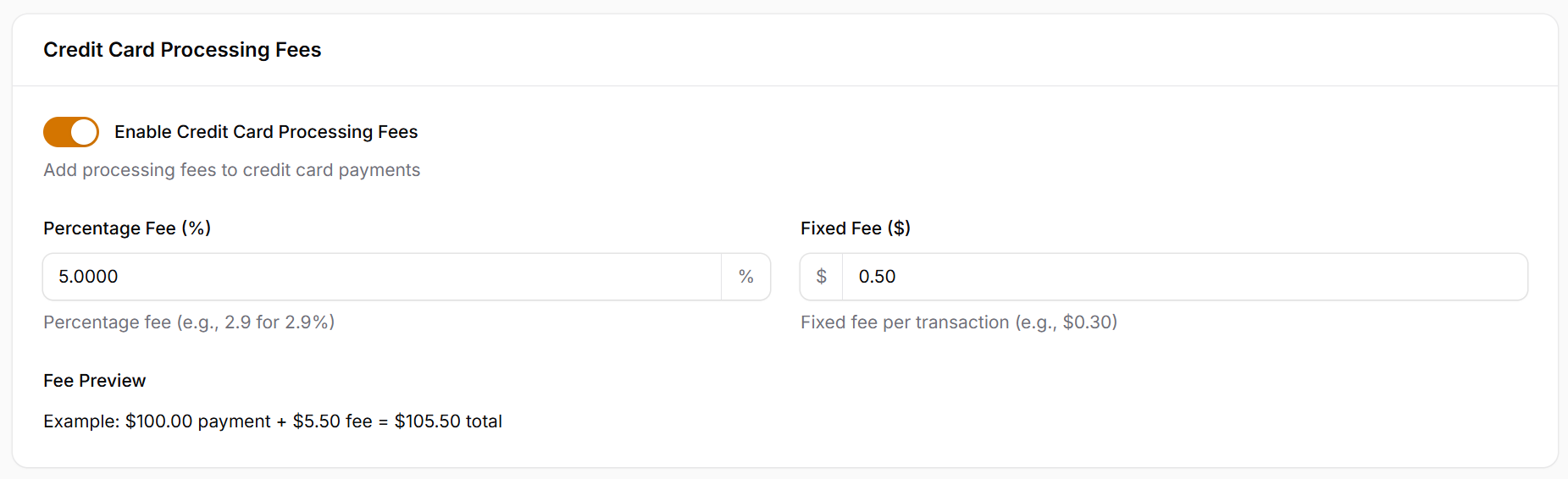Viewport: 1568px width, 479px height.
Task: Click the "Fixed fee per transaction" hint
Action: pos(905,322)
